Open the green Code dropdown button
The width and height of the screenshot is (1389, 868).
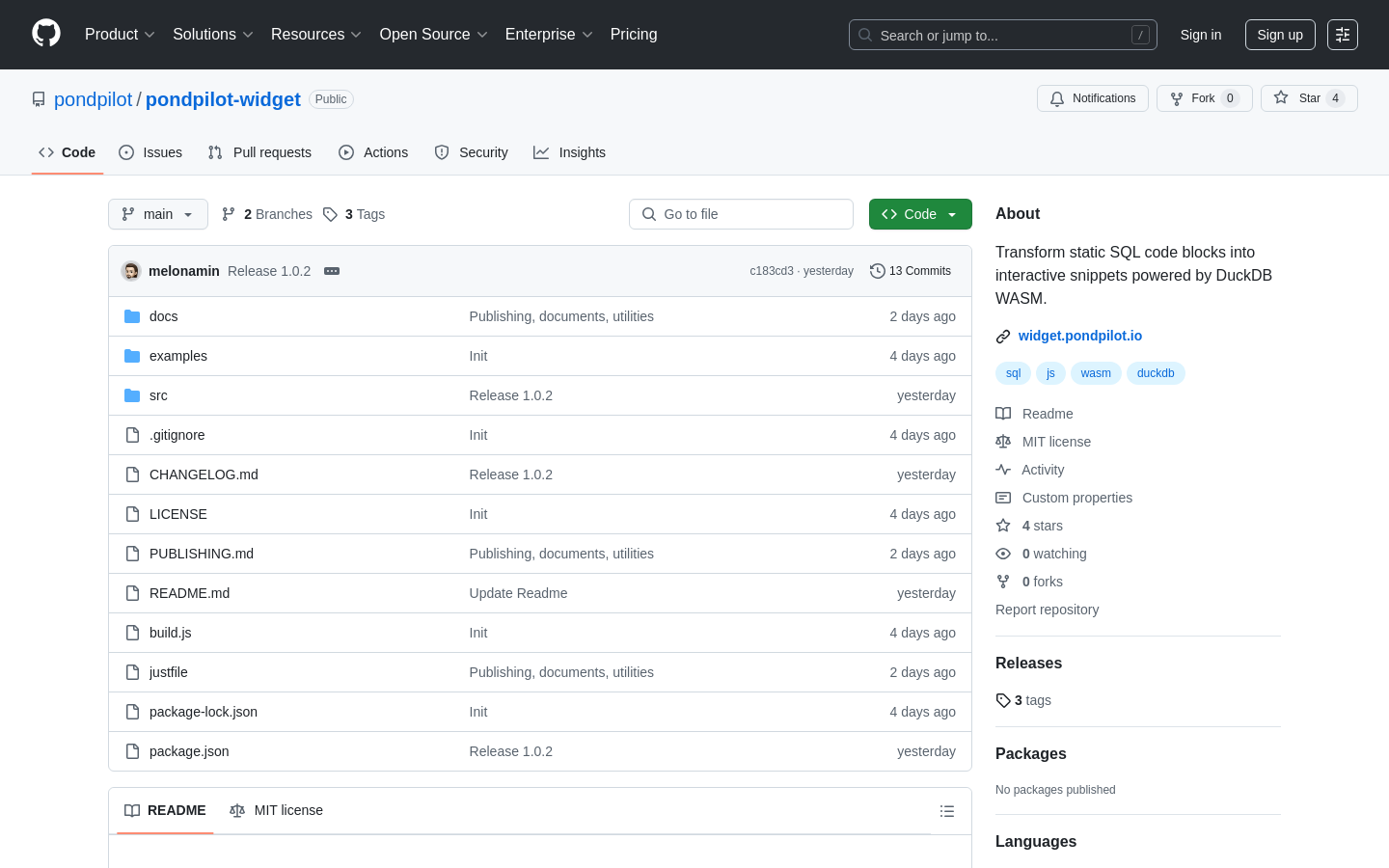pos(920,214)
